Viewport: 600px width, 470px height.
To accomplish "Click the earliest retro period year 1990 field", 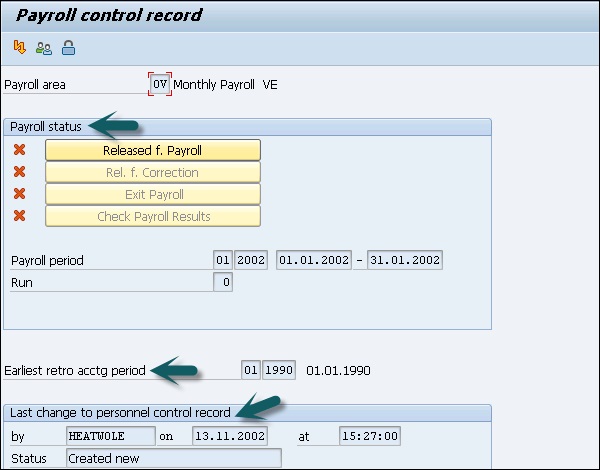I will pyautogui.click(x=279, y=370).
